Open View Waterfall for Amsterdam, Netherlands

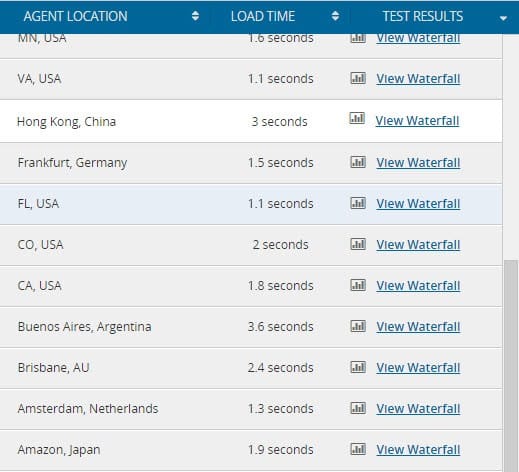(x=418, y=409)
